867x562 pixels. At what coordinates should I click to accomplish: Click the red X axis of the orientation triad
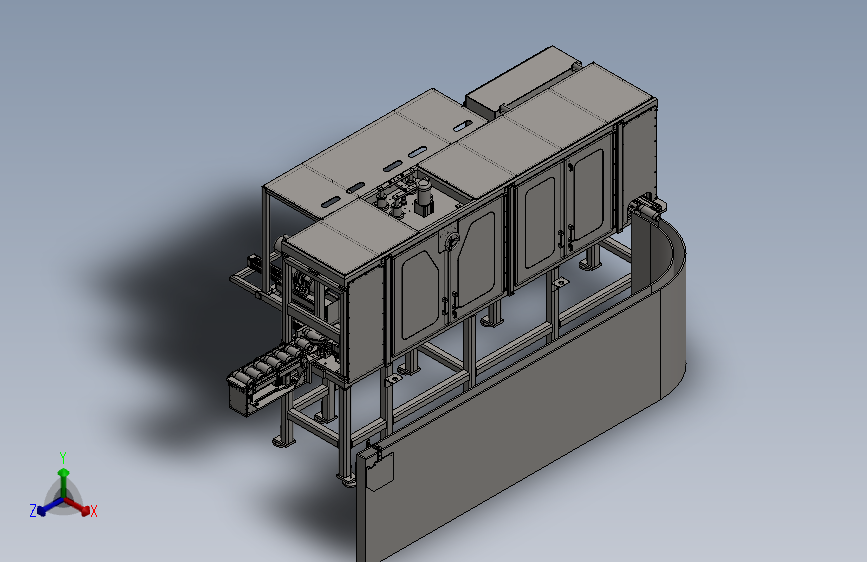point(78,506)
